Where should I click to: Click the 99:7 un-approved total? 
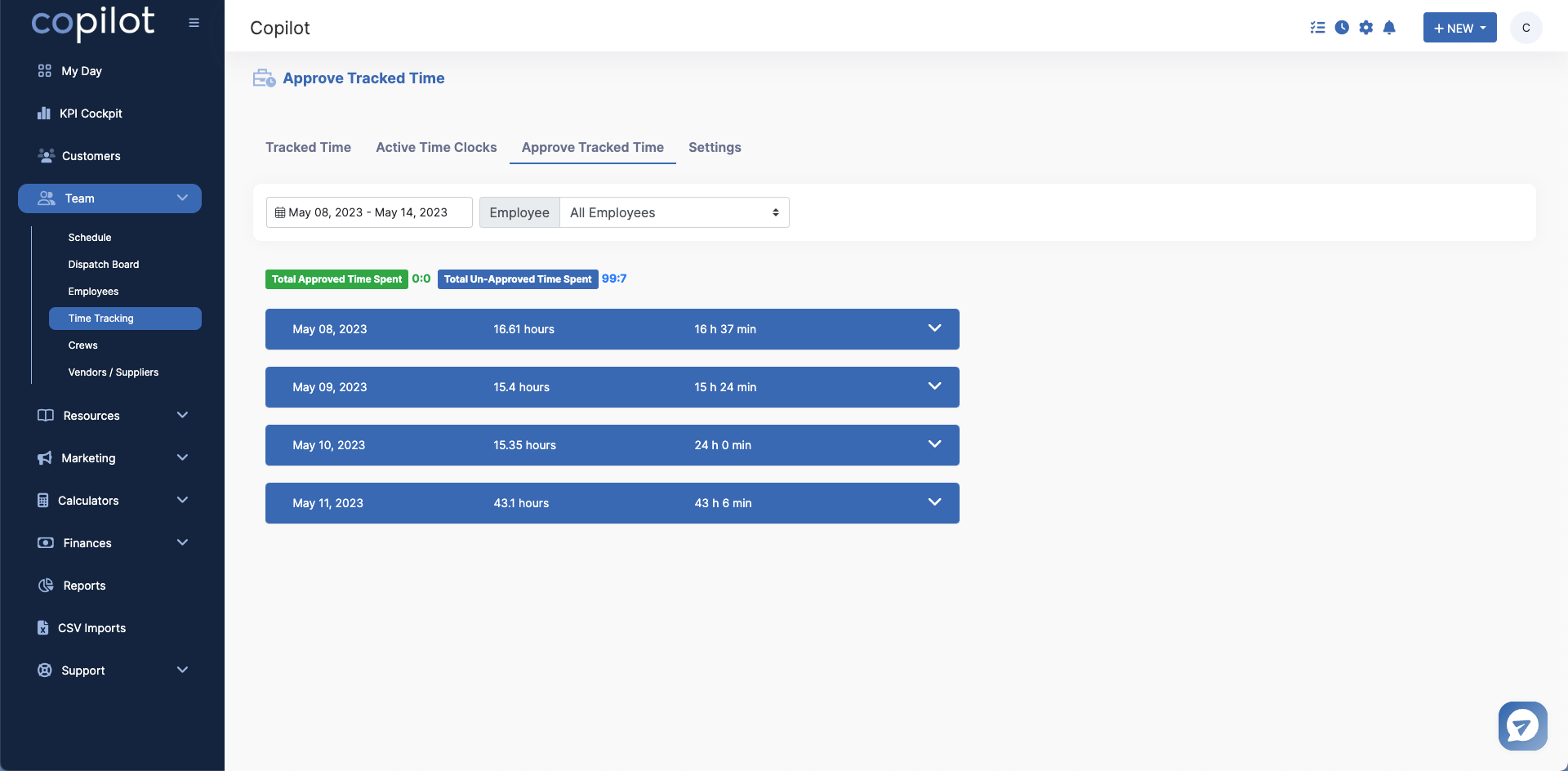pyautogui.click(x=614, y=279)
